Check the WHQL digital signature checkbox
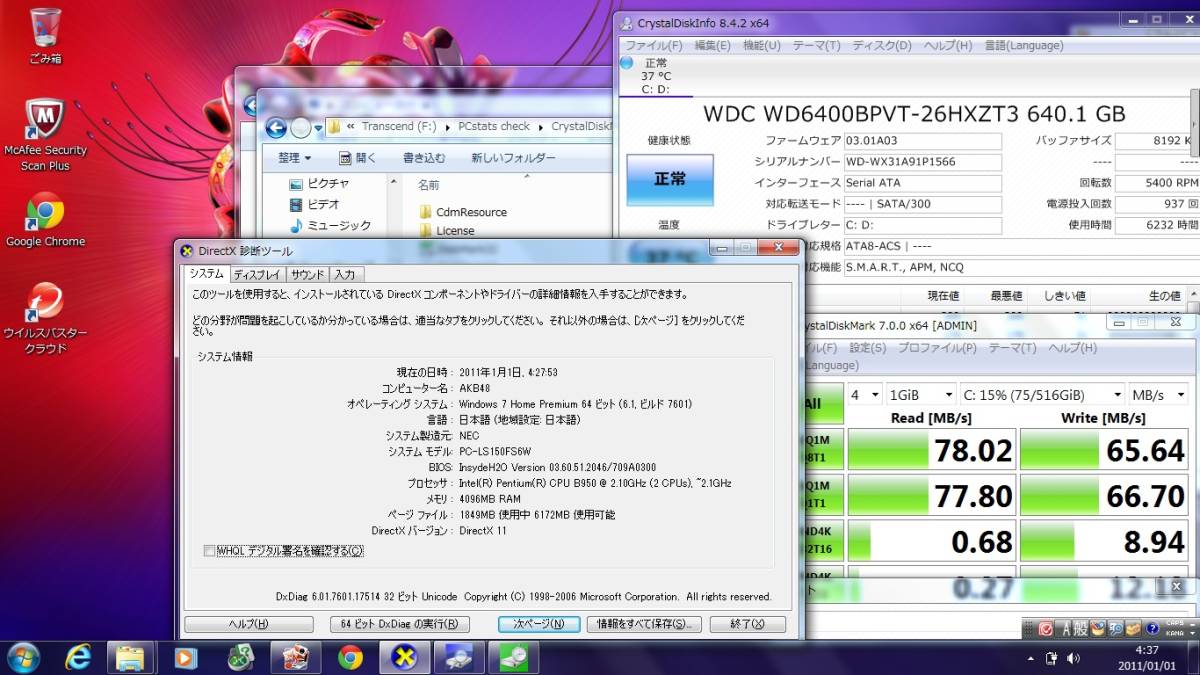This screenshot has height=675, width=1200. pyautogui.click(x=209, y=551)
